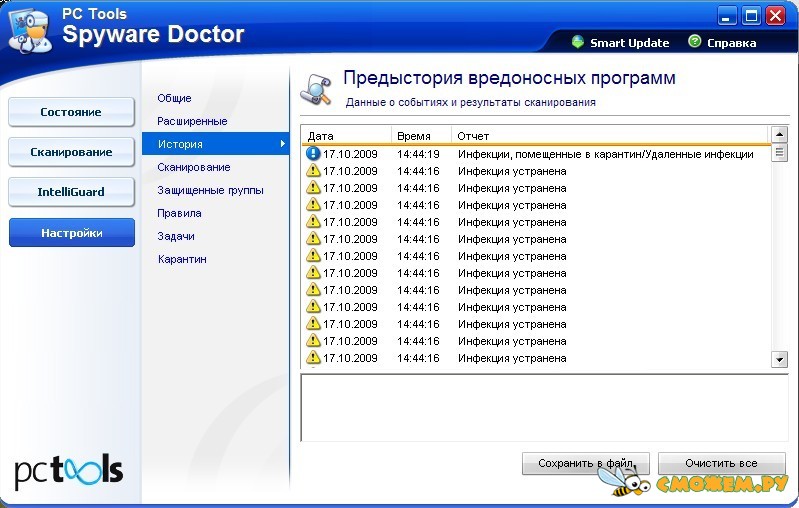The image size is (799, 508).
Task: Open the Правила settings page
Action: pyautogui.click(x=179, y=213)
